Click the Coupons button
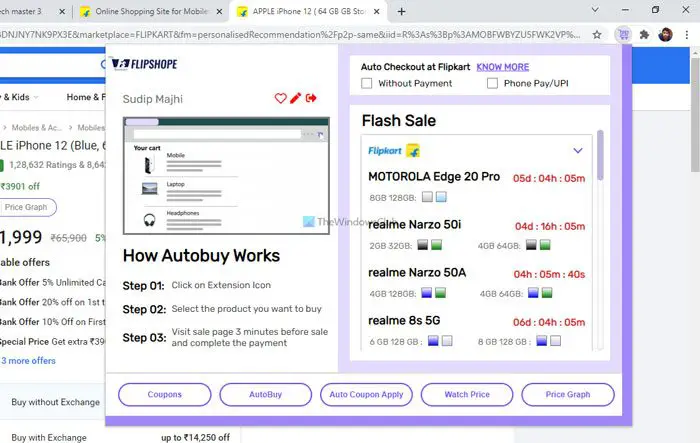Screen dimensions: 700x443 165,394
